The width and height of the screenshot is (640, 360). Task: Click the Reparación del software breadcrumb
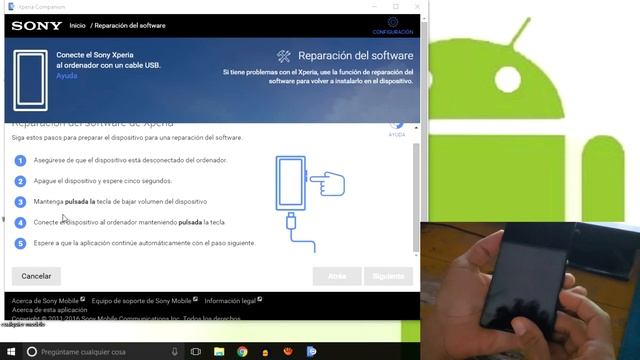tap(130, 26)
